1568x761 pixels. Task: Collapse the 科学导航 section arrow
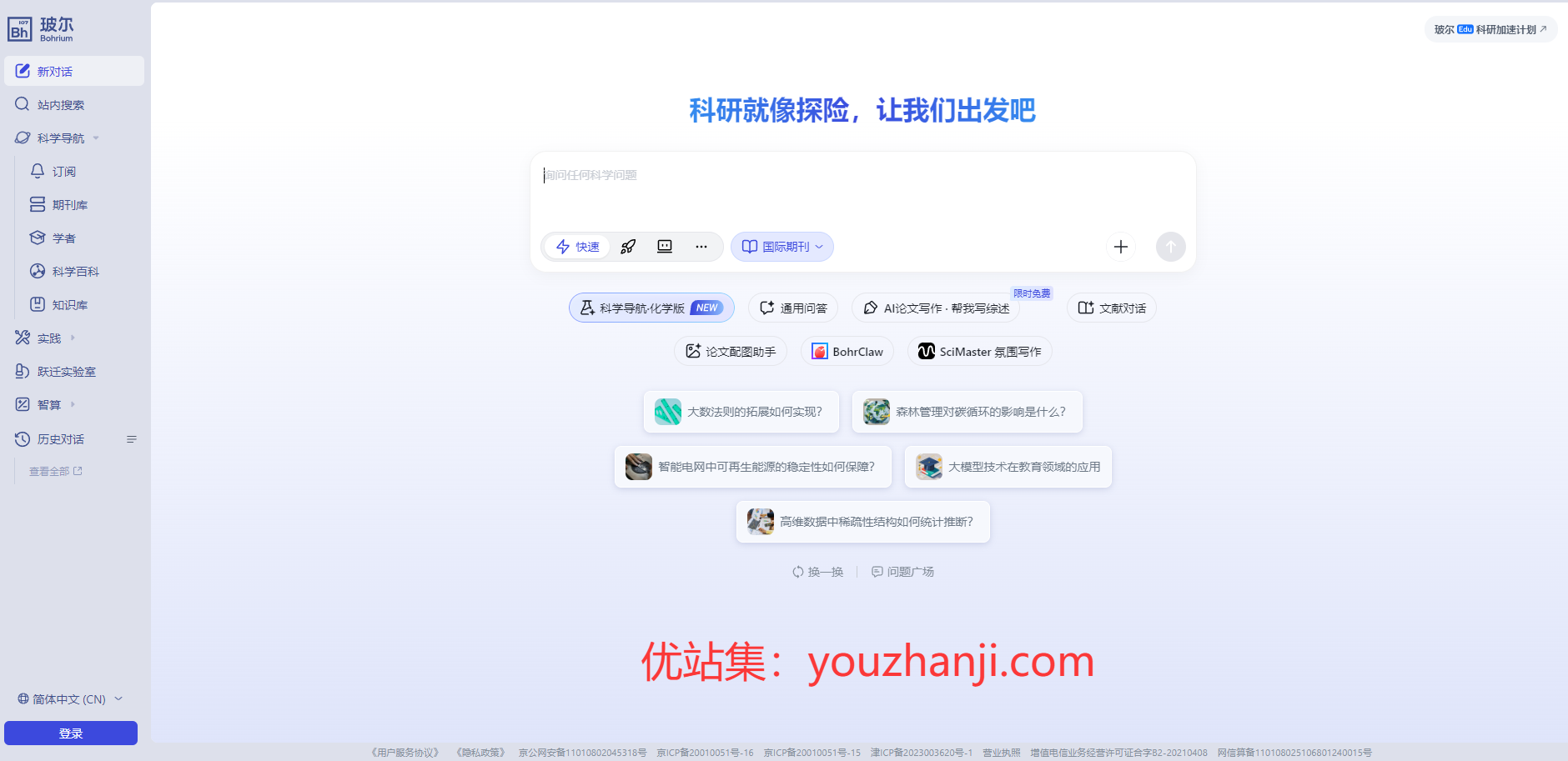pyautogui.click(x=96, y=138)
